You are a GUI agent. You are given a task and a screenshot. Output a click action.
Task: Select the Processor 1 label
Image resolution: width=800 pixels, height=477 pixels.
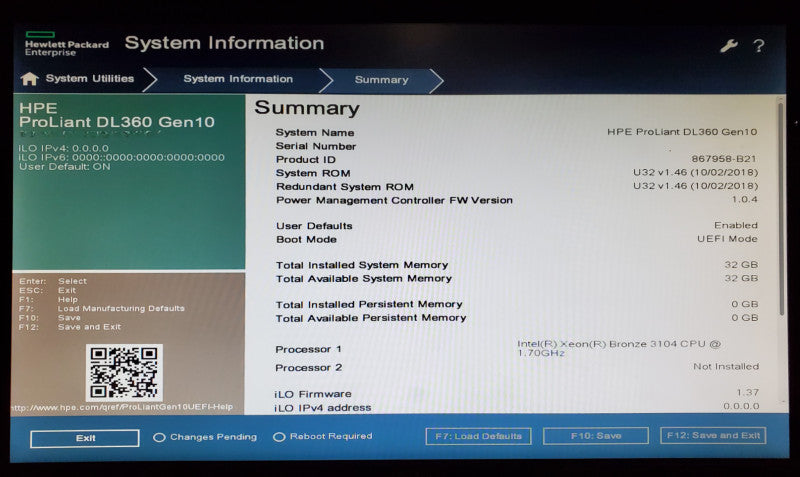click(x=308, y=349)
